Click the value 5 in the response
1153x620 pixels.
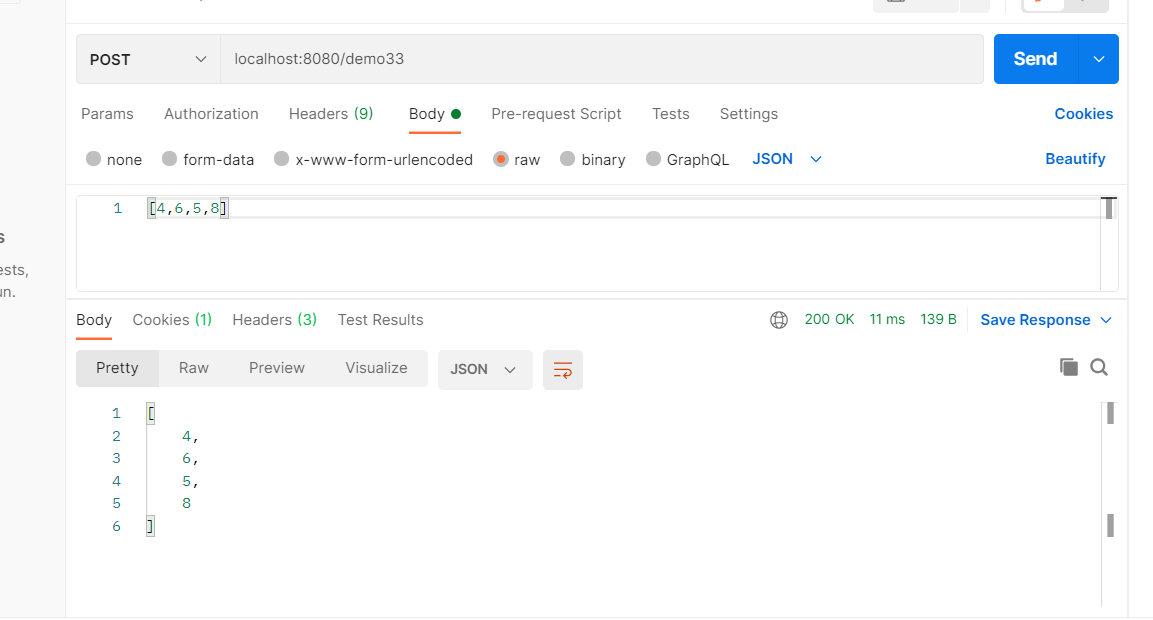click(186, 481)
